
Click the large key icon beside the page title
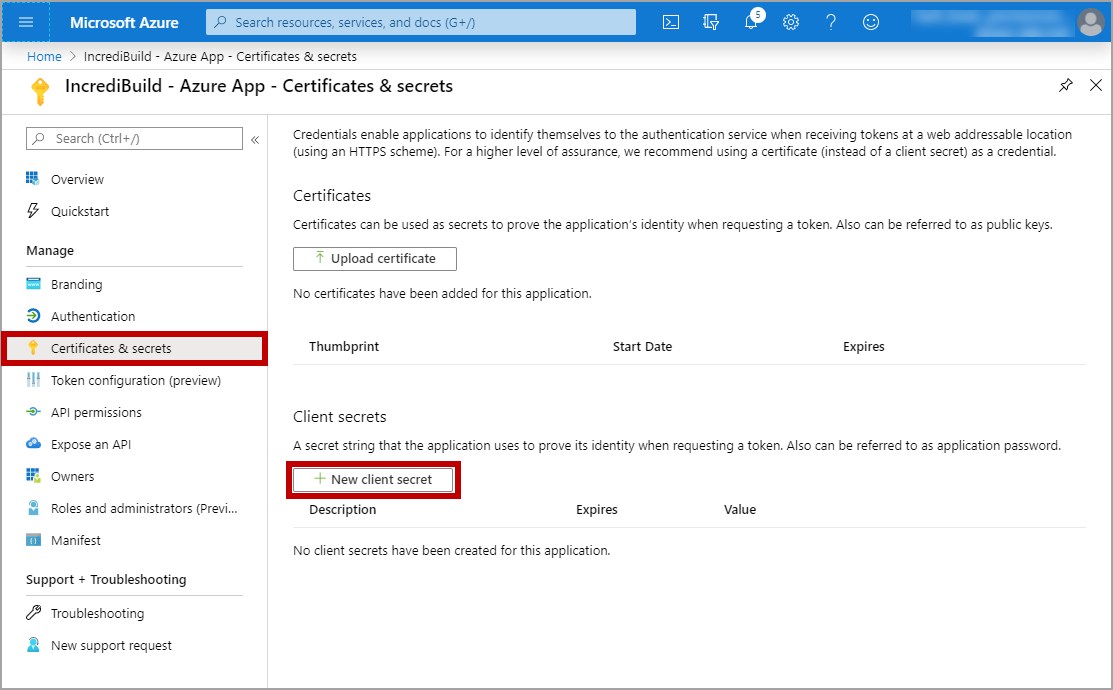(x=40, y=91)
